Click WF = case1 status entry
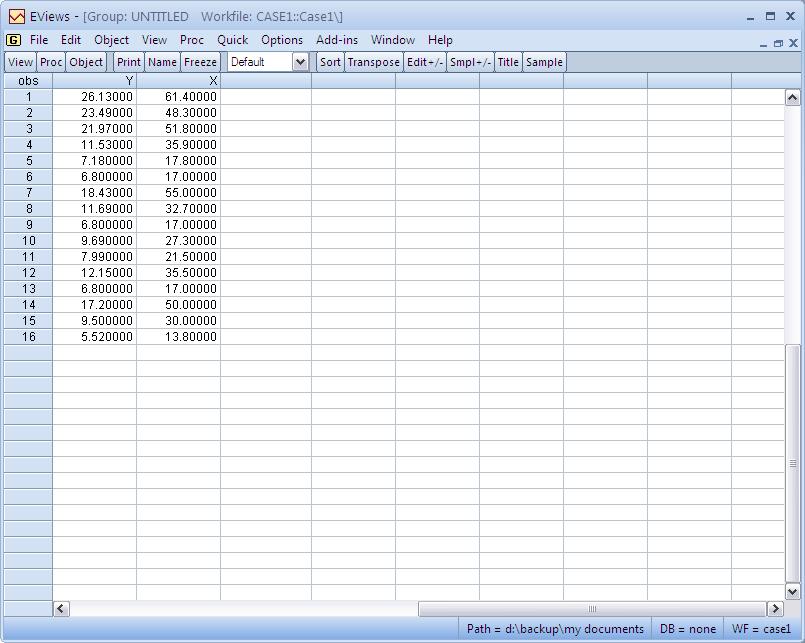805x643 pixels. (x=762, y=629)
